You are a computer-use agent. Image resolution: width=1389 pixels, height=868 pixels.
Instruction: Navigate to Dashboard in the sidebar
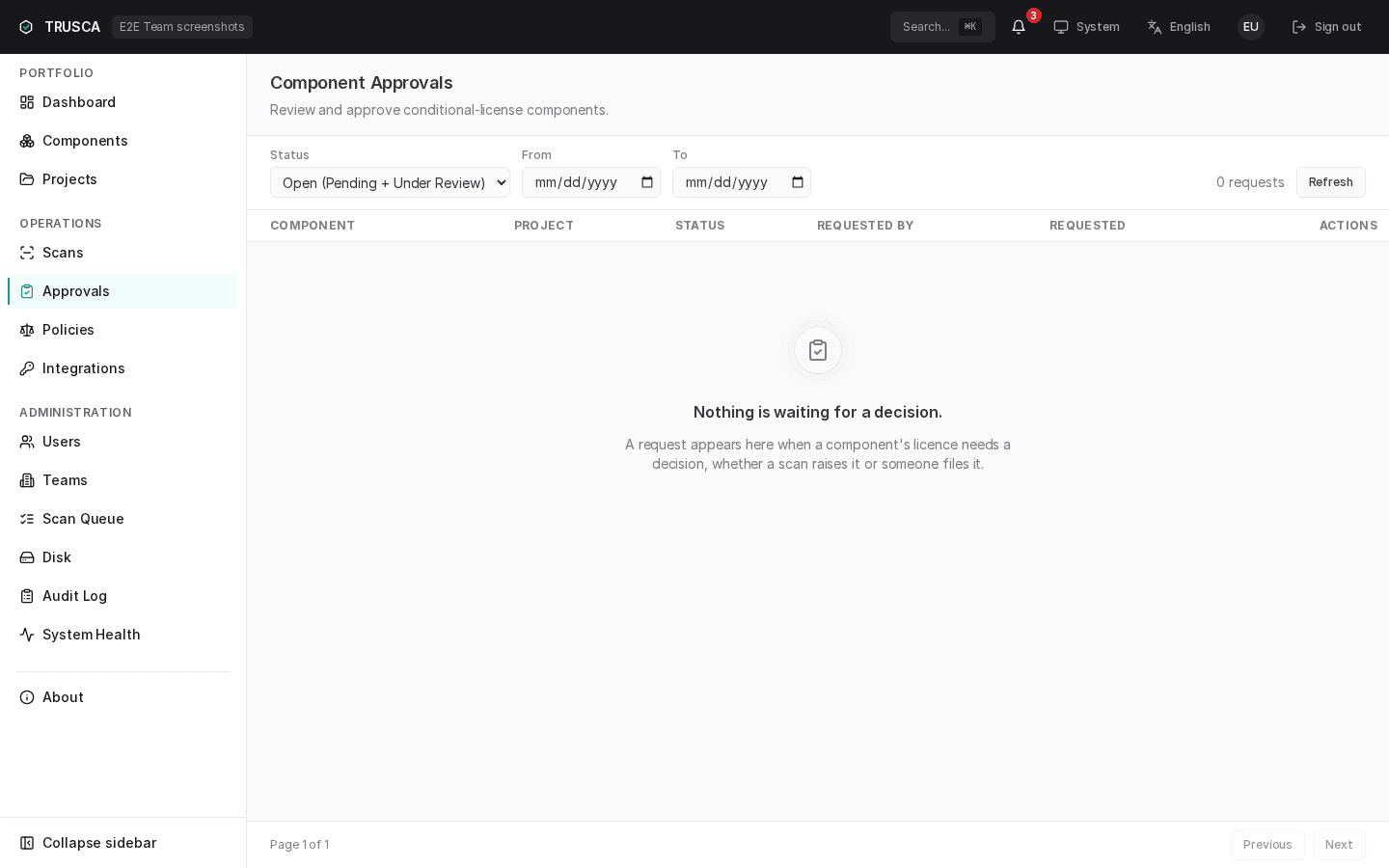point(123,102)
